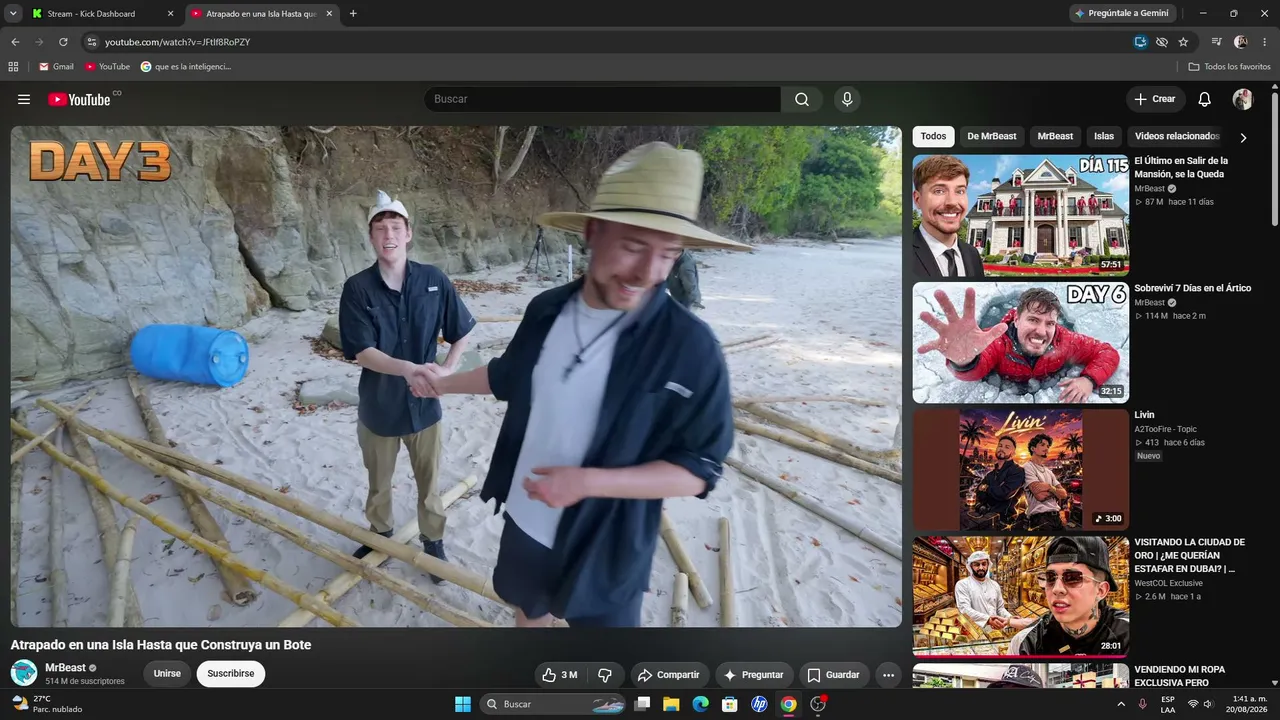Open the WestCOL Exclusive channel link
Screen dimensions: 1280x720
point(1168,583)
